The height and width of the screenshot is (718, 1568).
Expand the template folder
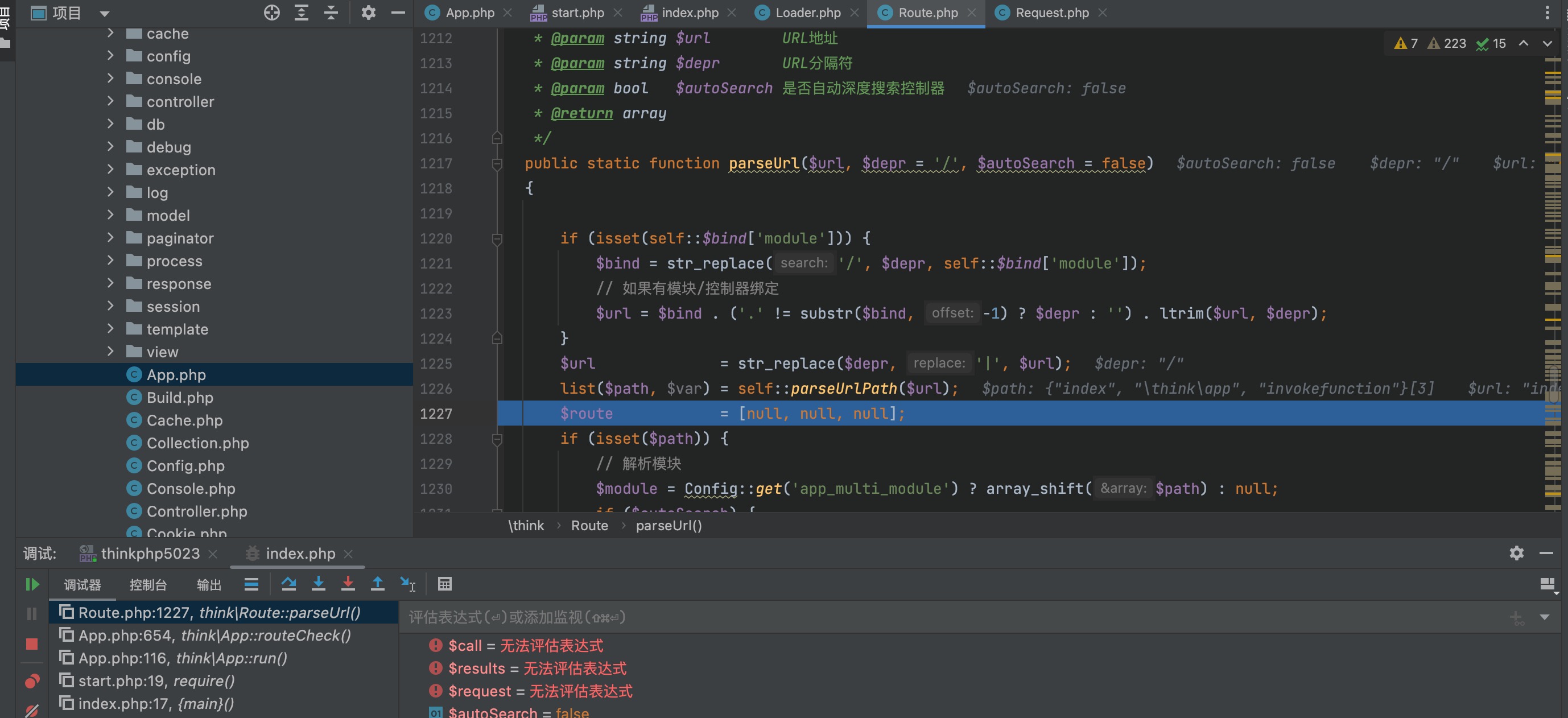point(110,329)
